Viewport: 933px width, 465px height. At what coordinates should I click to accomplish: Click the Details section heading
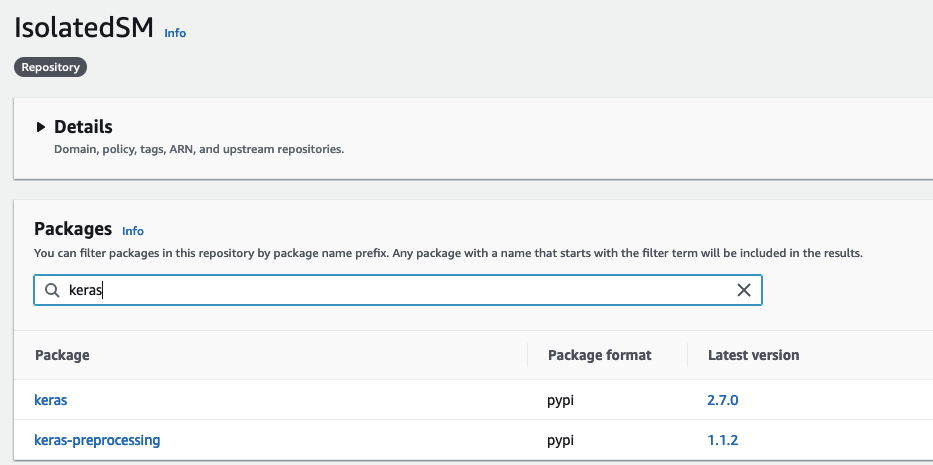click(x=83, y=127)
